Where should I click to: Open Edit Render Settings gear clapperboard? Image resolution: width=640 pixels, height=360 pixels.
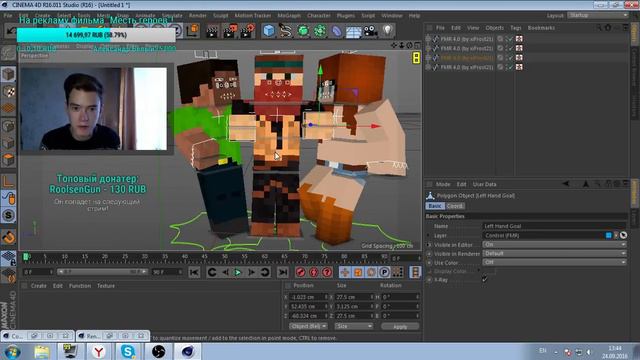pos(247,31)
